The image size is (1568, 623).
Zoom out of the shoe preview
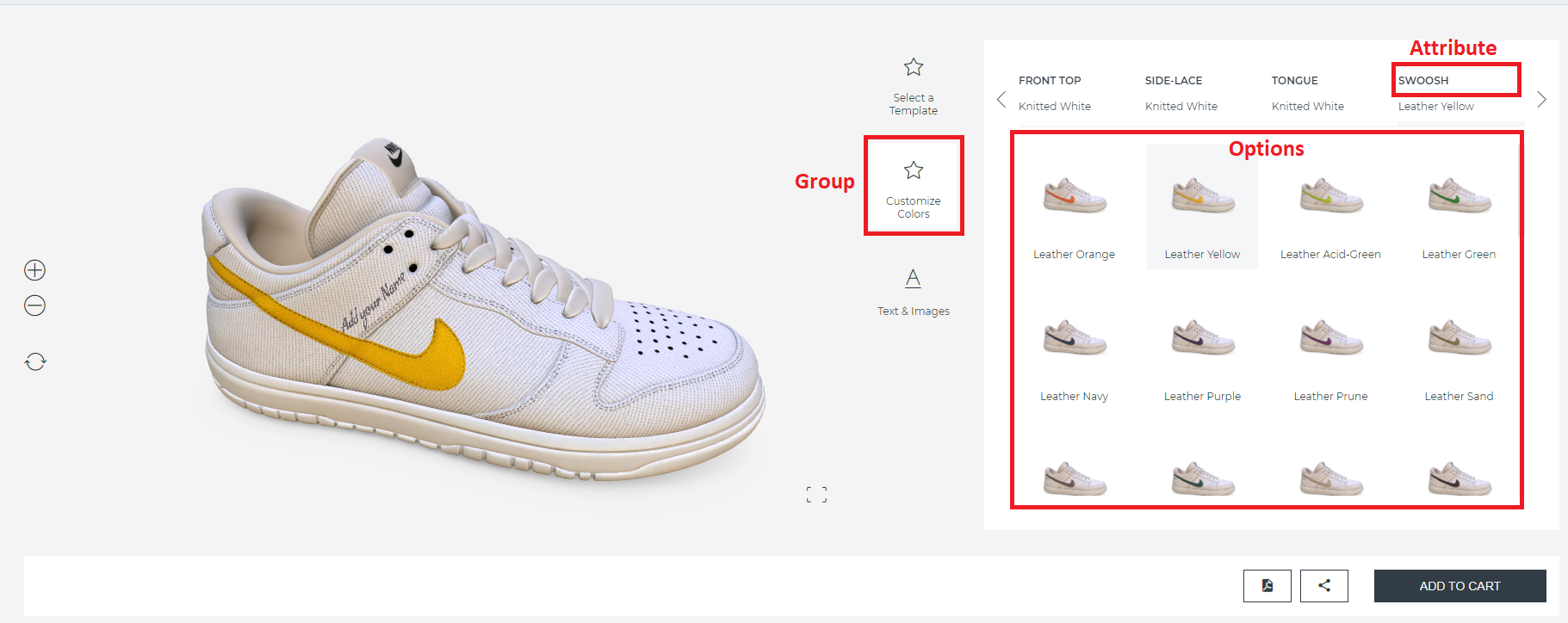(34, 305)
